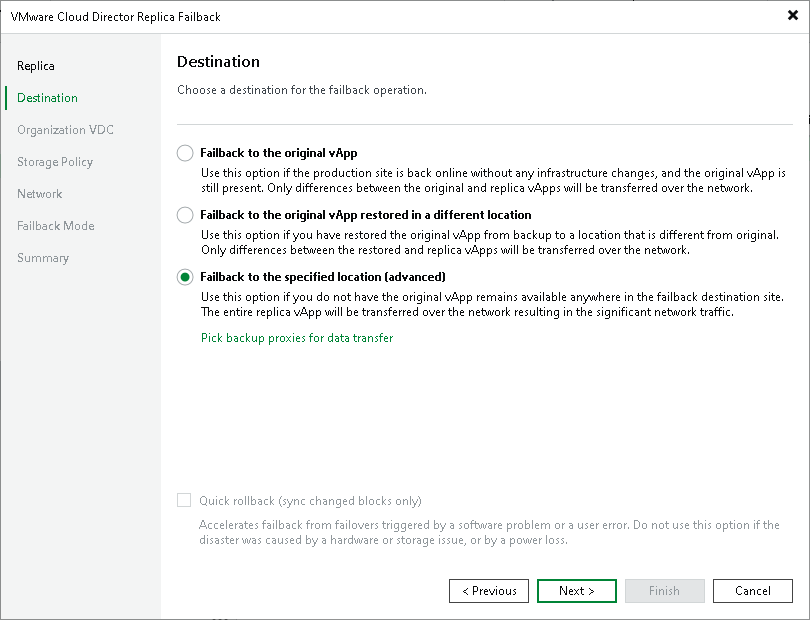This screenshot has height=620, width=810.
Task: Click the 'Quick rollback (sync changed blocks only)' label
Action: 310,501
